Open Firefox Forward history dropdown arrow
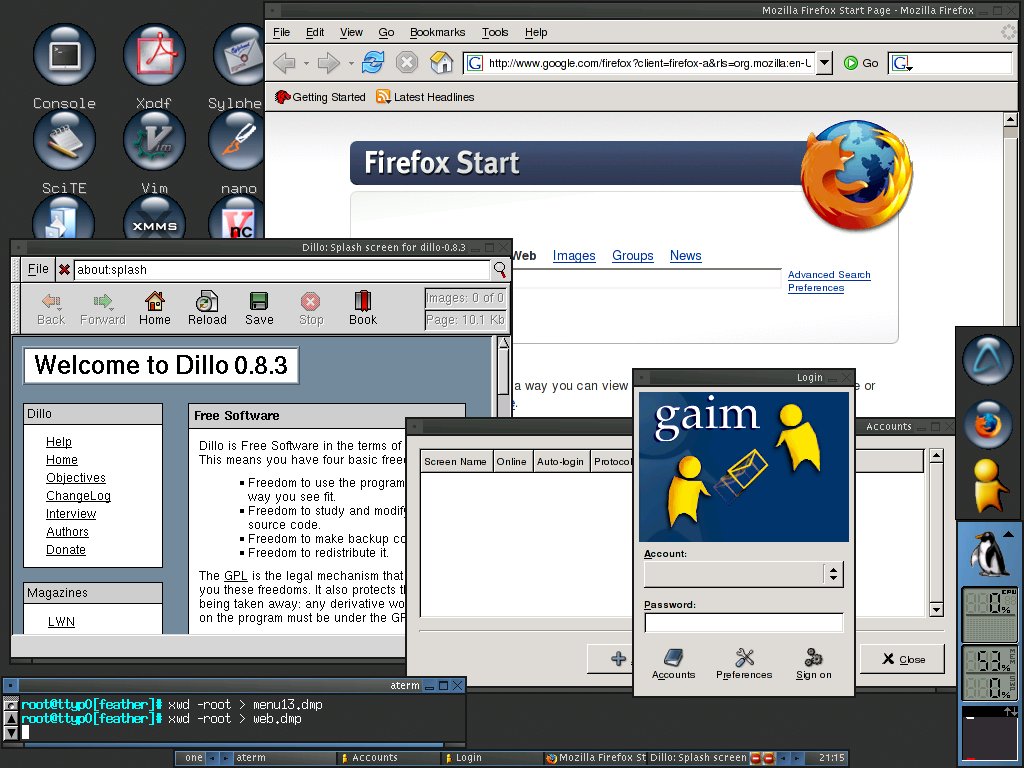Screen dimensions: 1024x768 pyautogui.click(x=351, y=64)
